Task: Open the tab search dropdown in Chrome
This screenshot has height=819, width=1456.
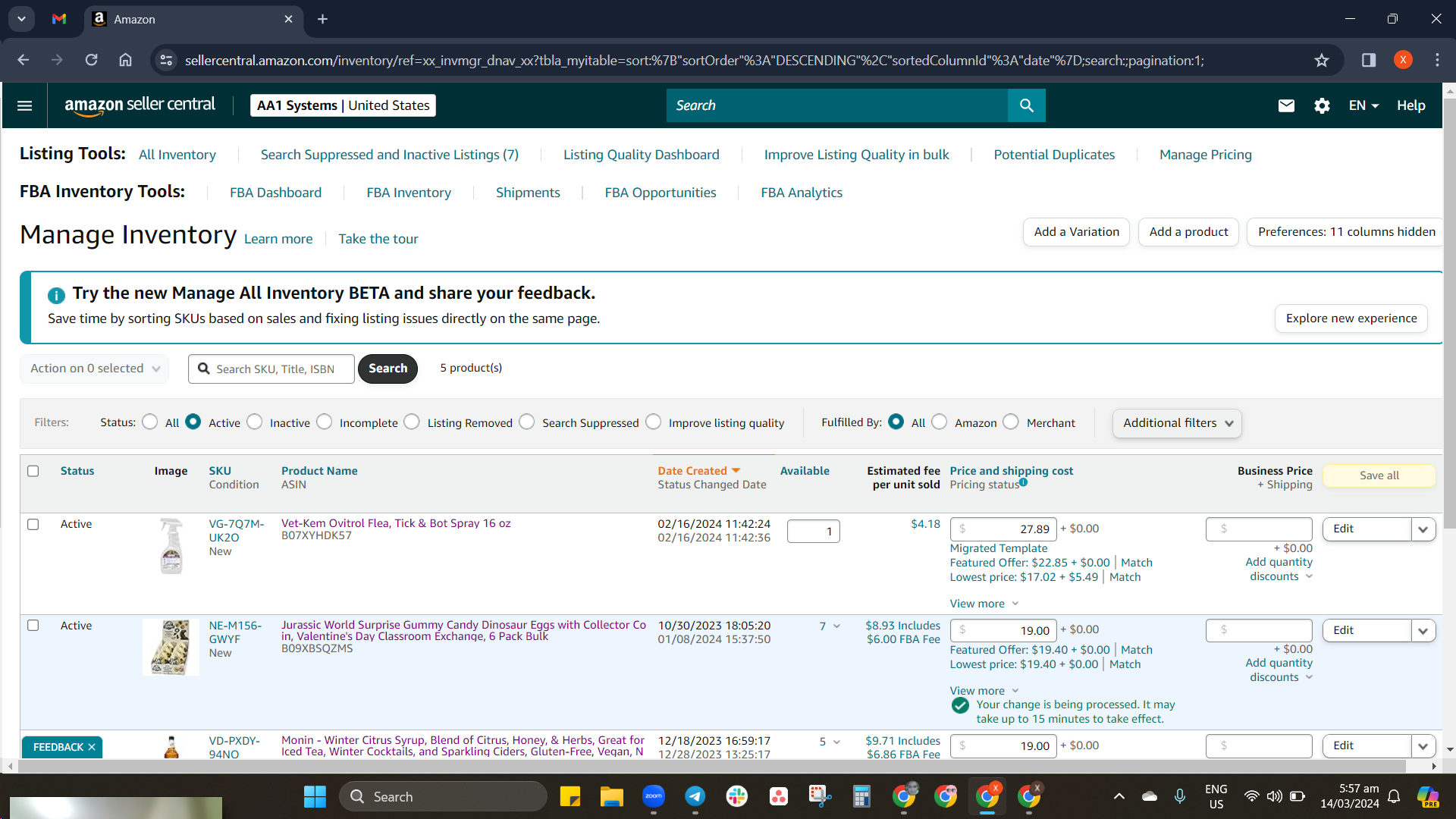Action: (22, 19)
